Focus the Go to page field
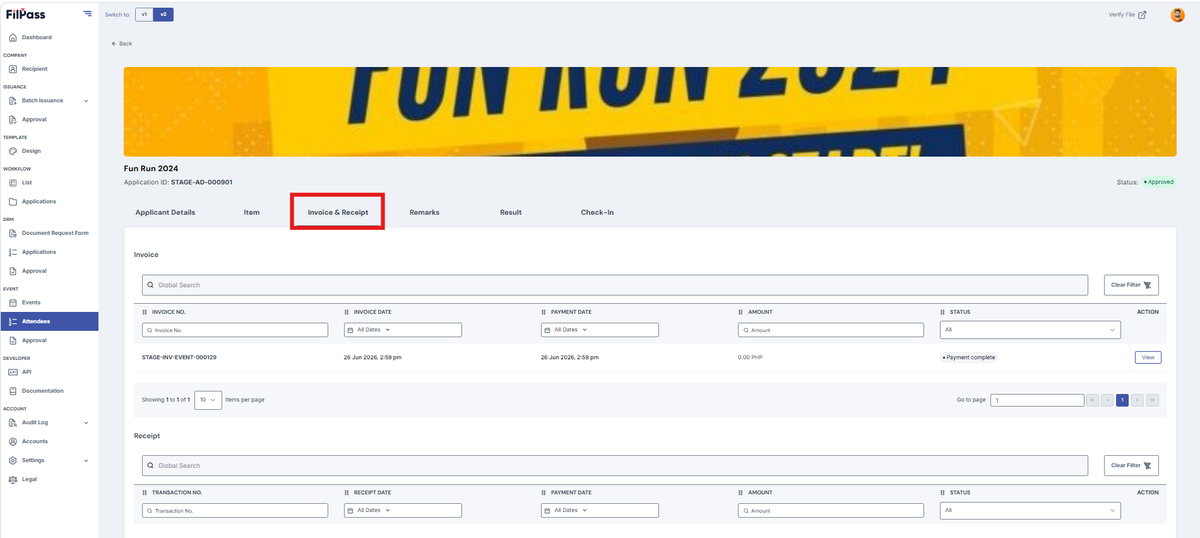Image resolution: width=1200 pixels, height=538 pixels. [x=1037, y=400]
